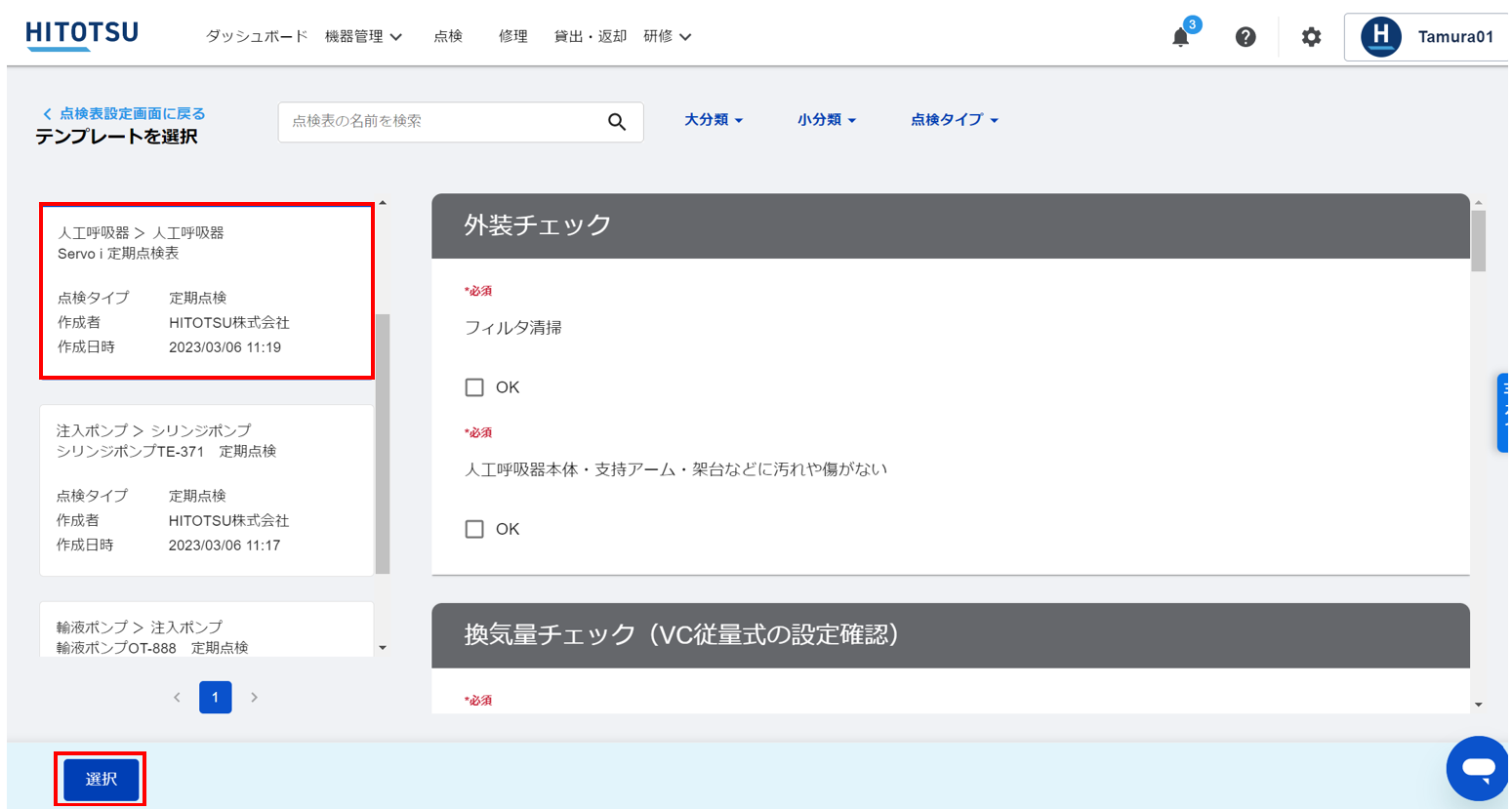Expand the 大分類 filter dropdown
The height and width of the screenshot is (809, 1512).
(x=714, y=120)
